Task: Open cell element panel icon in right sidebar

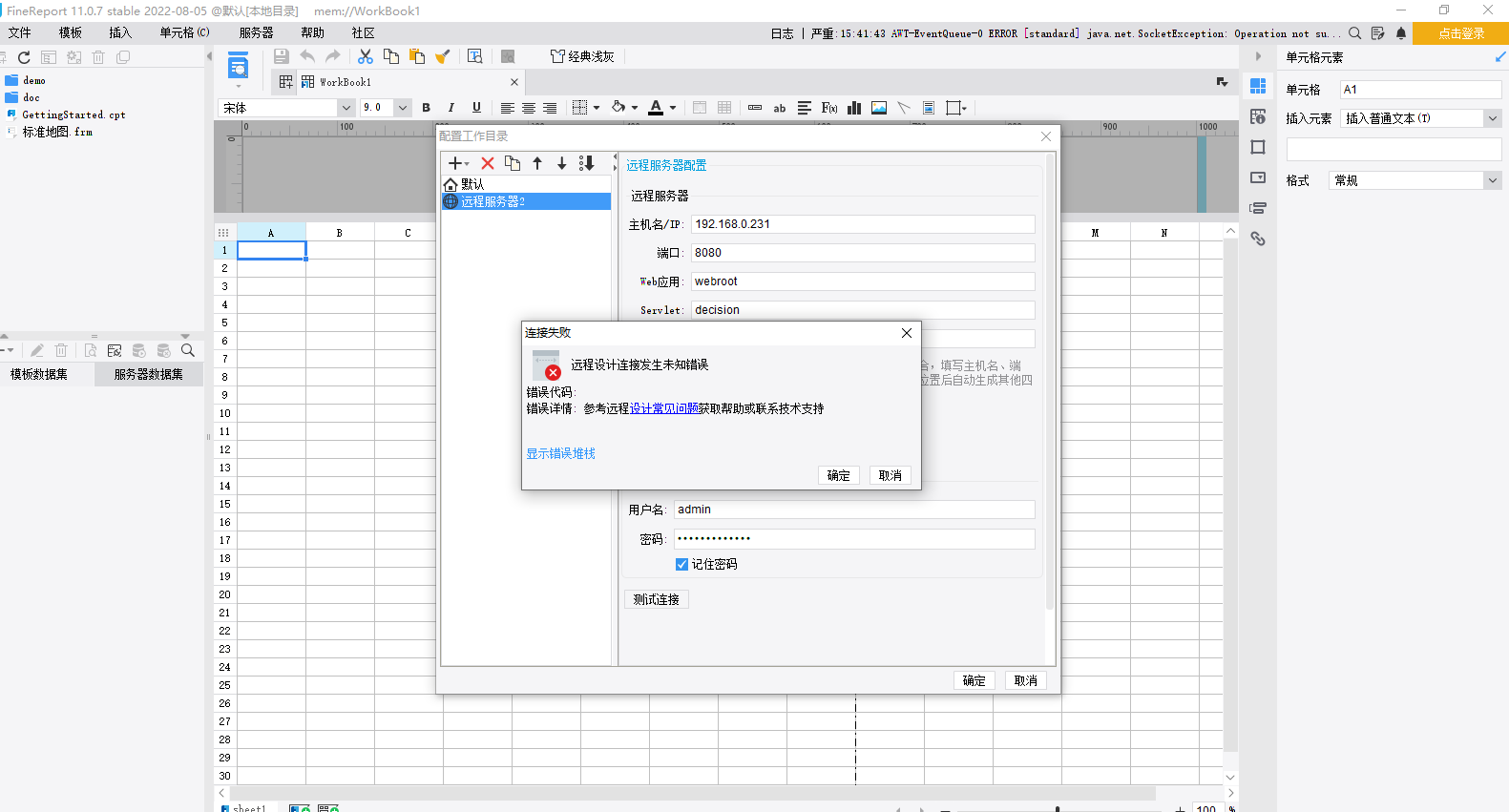Action: pyautogui.click(x=1258, y=86)
